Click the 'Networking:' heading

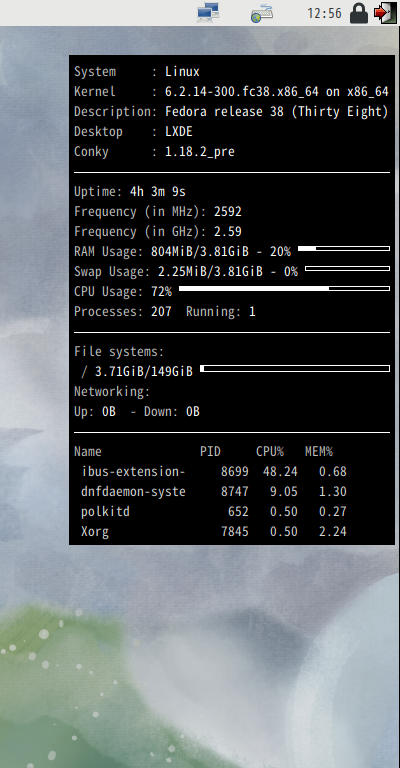tap(112, 392)
